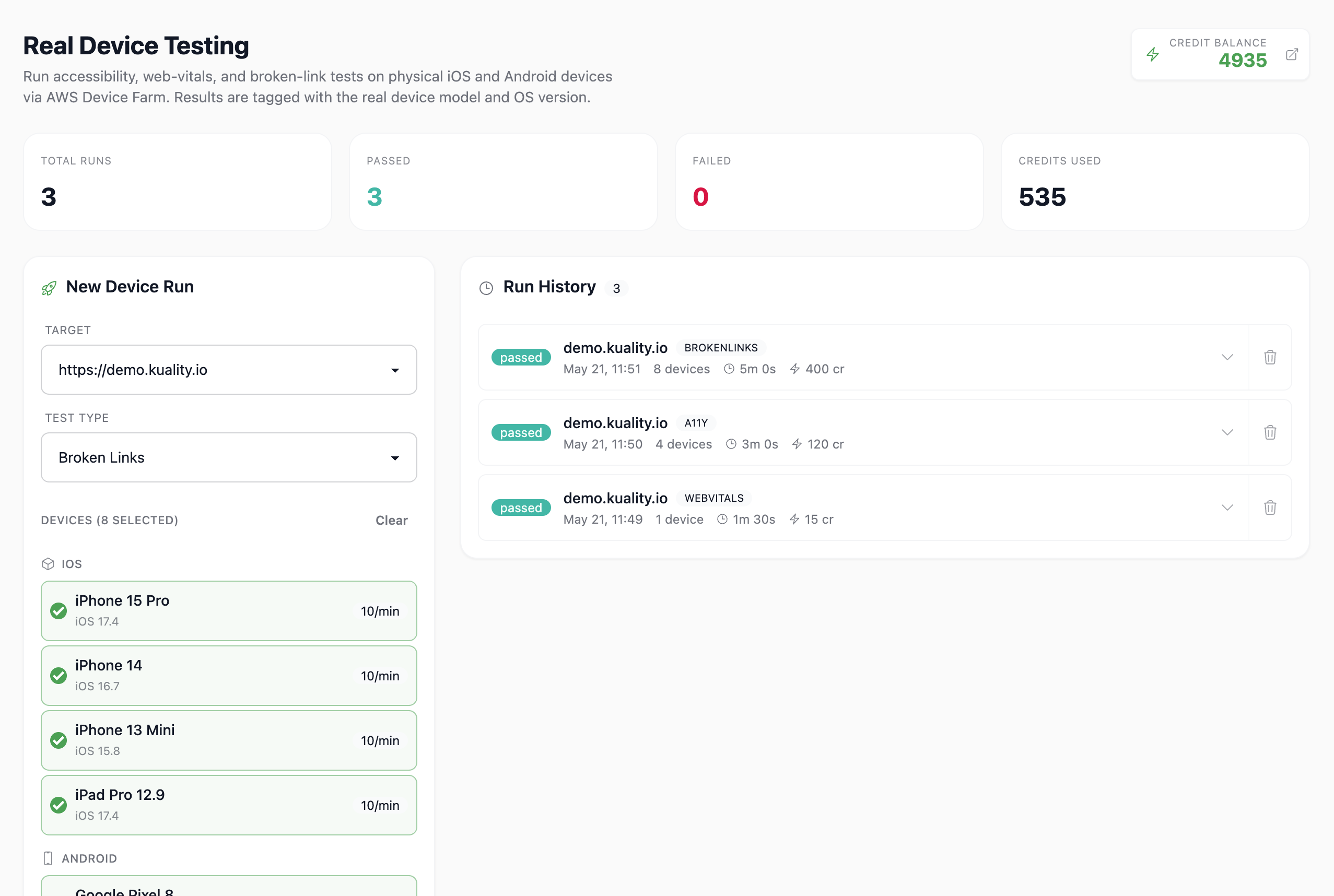Viewport: 1334px width, 896px height.
Task: Click the passed badge on BROKENLINKS run
Action: [521, 358]
